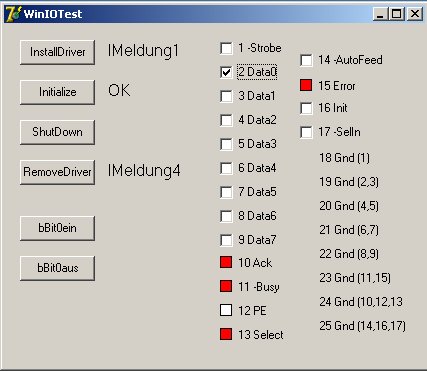Click the ShutDown button
Screen dimensions: 427x371
point(57,132)
